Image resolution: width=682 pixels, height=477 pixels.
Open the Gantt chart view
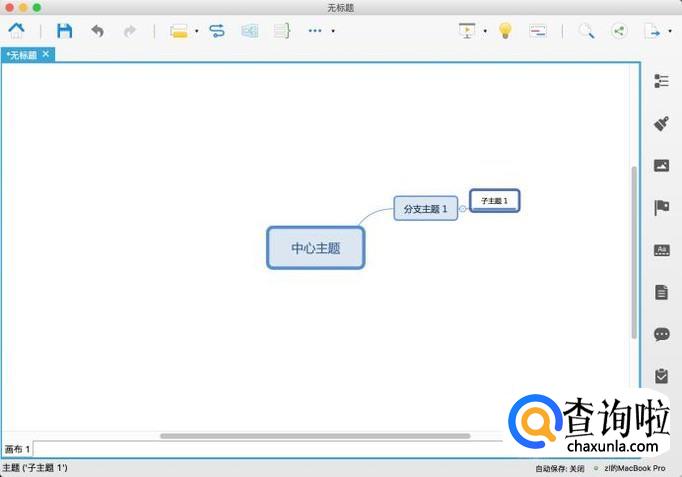tap(538, 31)
